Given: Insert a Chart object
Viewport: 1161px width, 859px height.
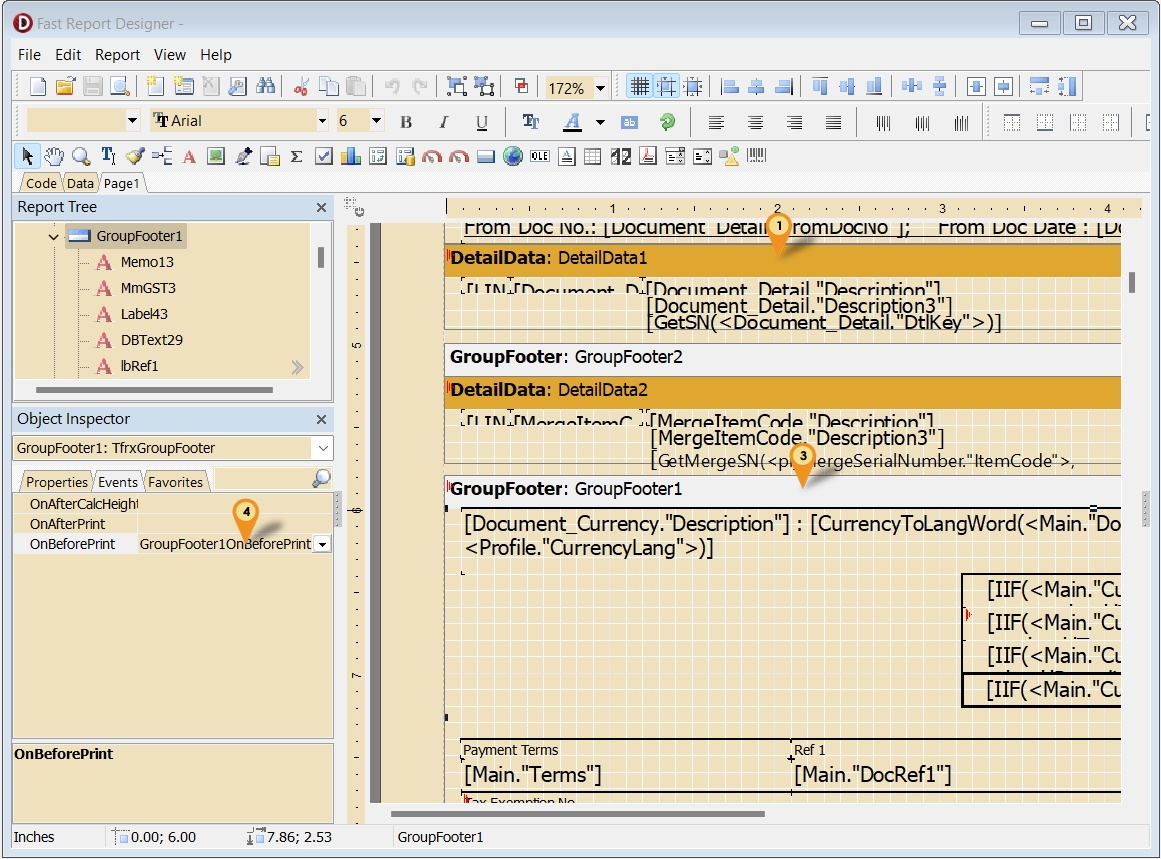Looking at the screenshot, I should click(350, 155).
